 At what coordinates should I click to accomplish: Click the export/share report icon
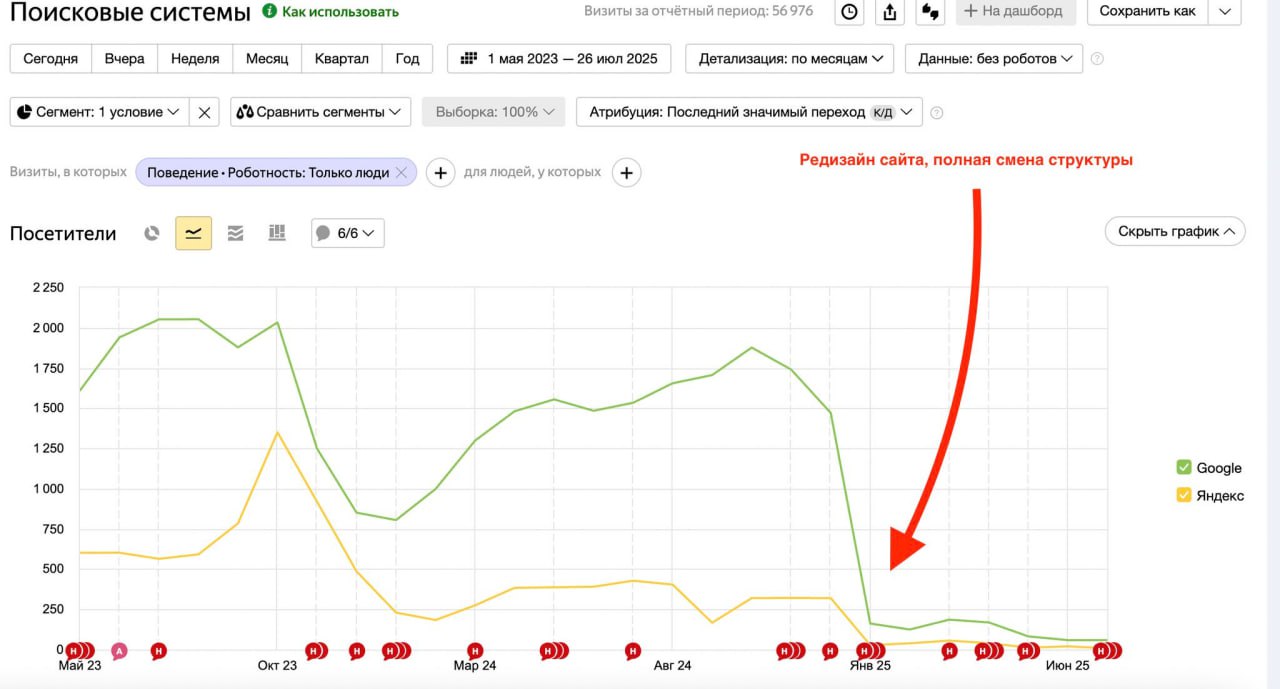click(x=889, y=12)
